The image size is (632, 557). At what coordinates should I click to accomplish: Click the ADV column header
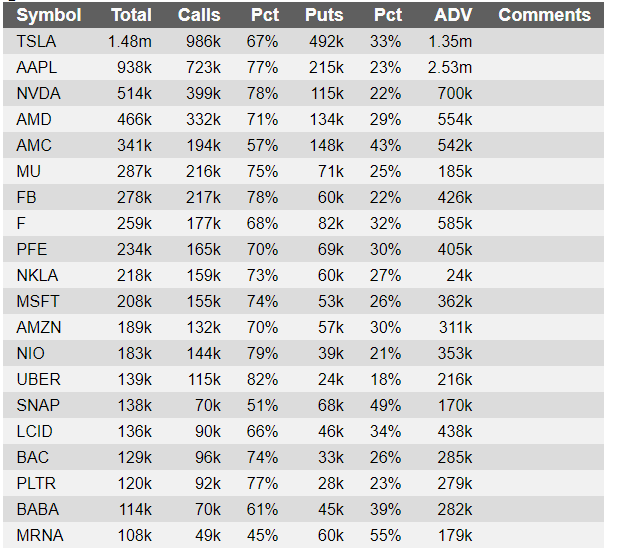pyautogui.click(x=453, y=15)
